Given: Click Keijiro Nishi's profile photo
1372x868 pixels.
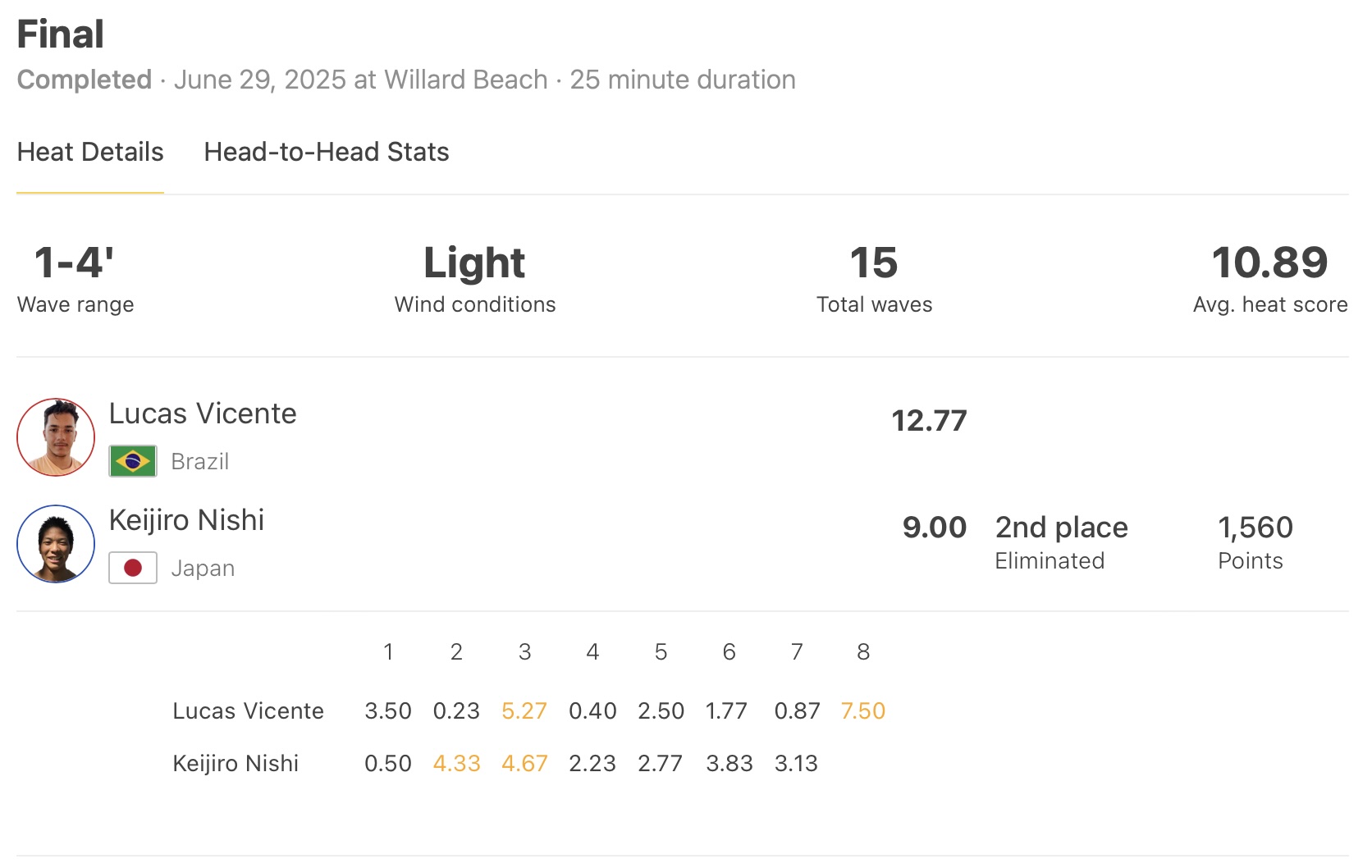Looking at the screenshot, I should pos(56,544).
